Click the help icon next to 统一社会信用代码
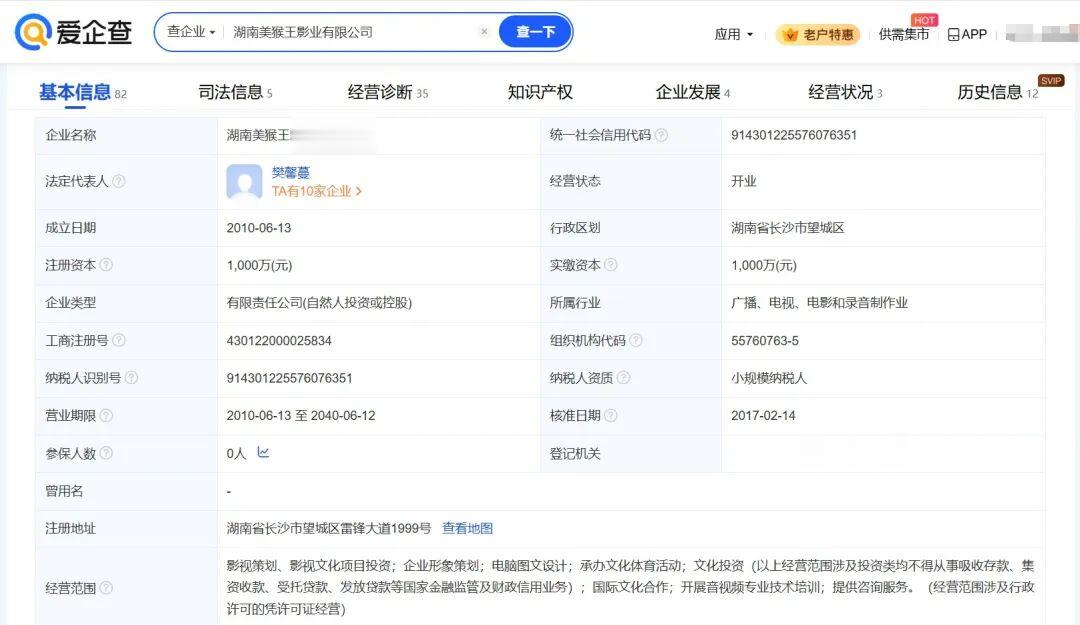 (x=661, y=135)
